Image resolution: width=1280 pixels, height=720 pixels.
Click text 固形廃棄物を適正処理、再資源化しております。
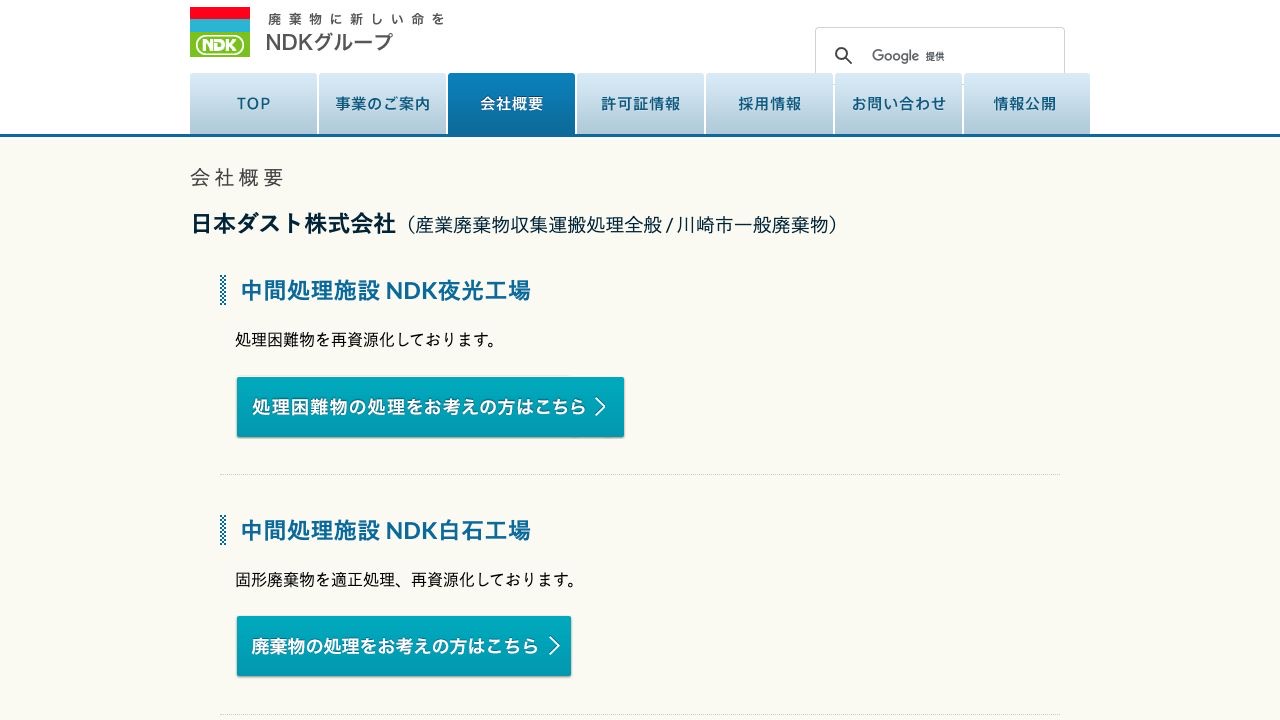406,580
